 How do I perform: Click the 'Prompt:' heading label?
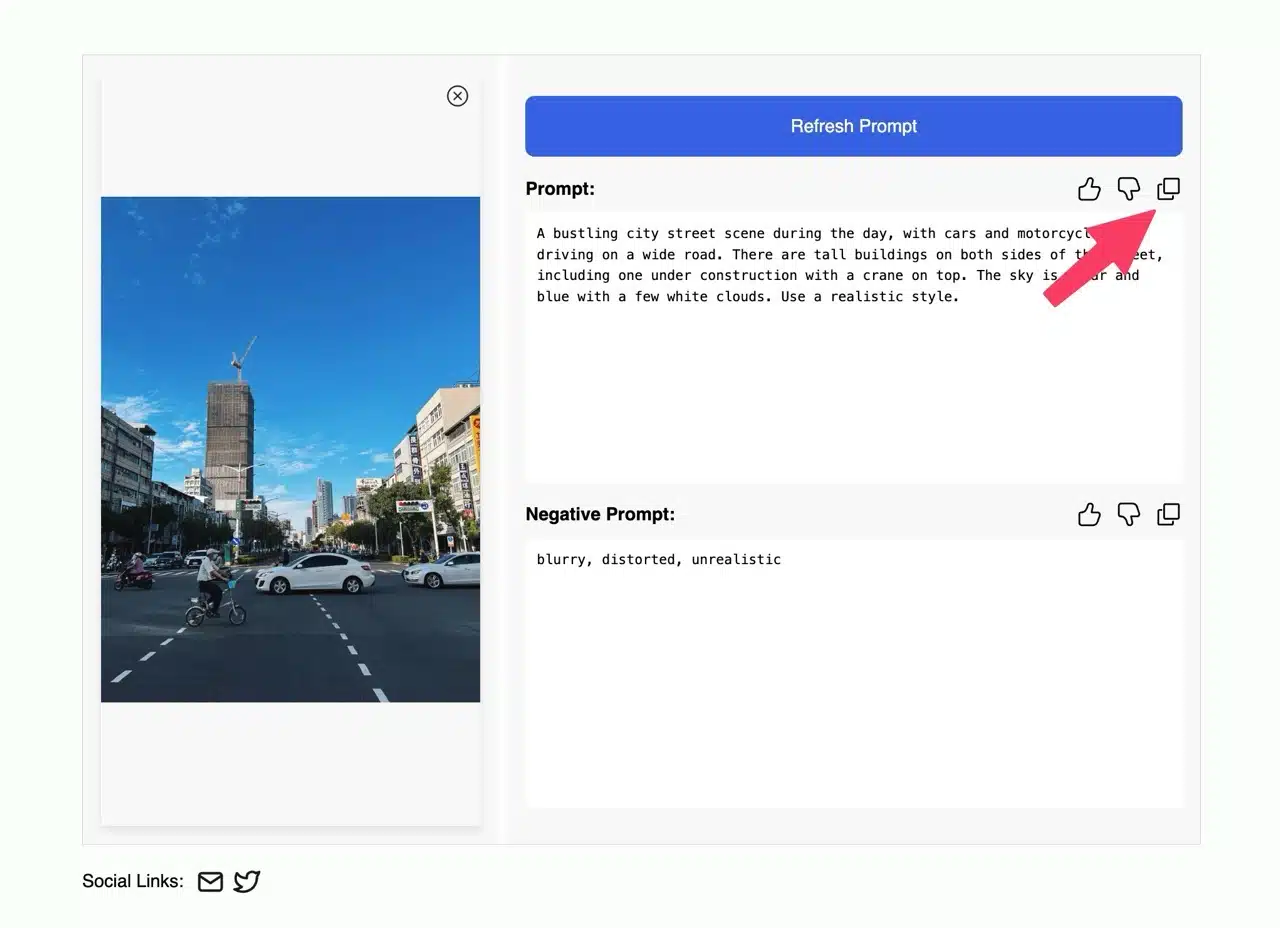pos(560,189)
